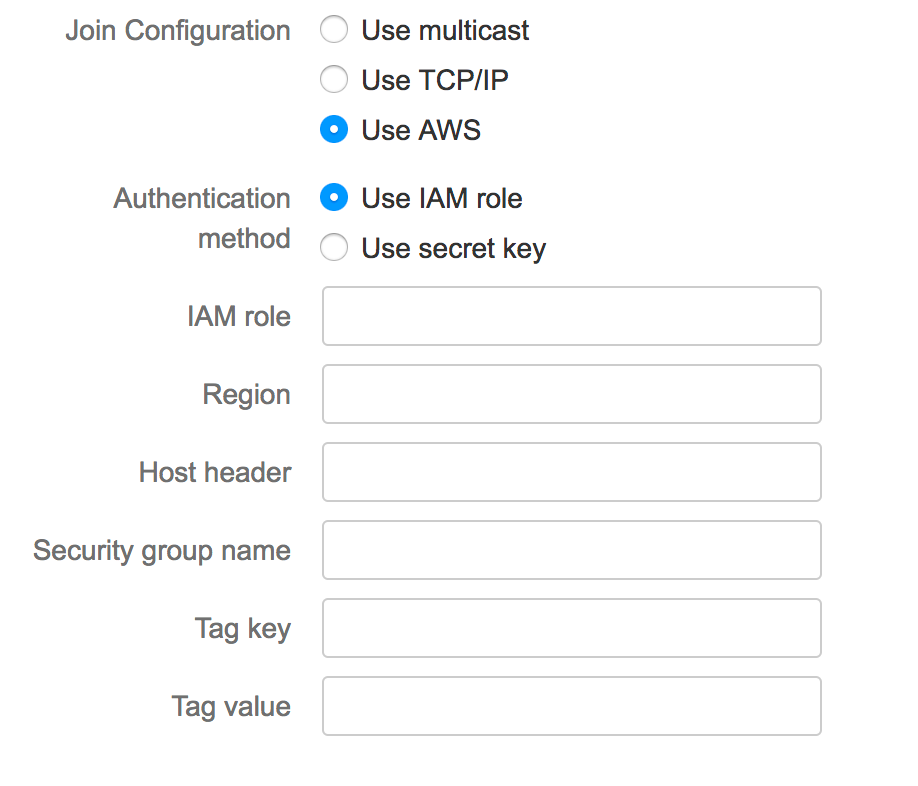Viewport: 918px width, 786px height.
Task: Click the Use secret key label text
Action: [454, 249]
